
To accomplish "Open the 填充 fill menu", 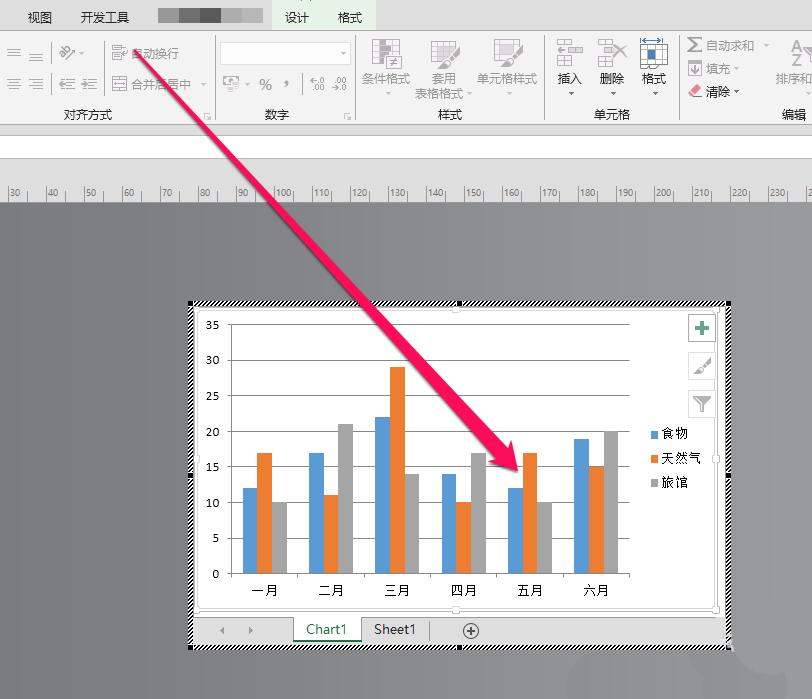I will coord(714,68).
